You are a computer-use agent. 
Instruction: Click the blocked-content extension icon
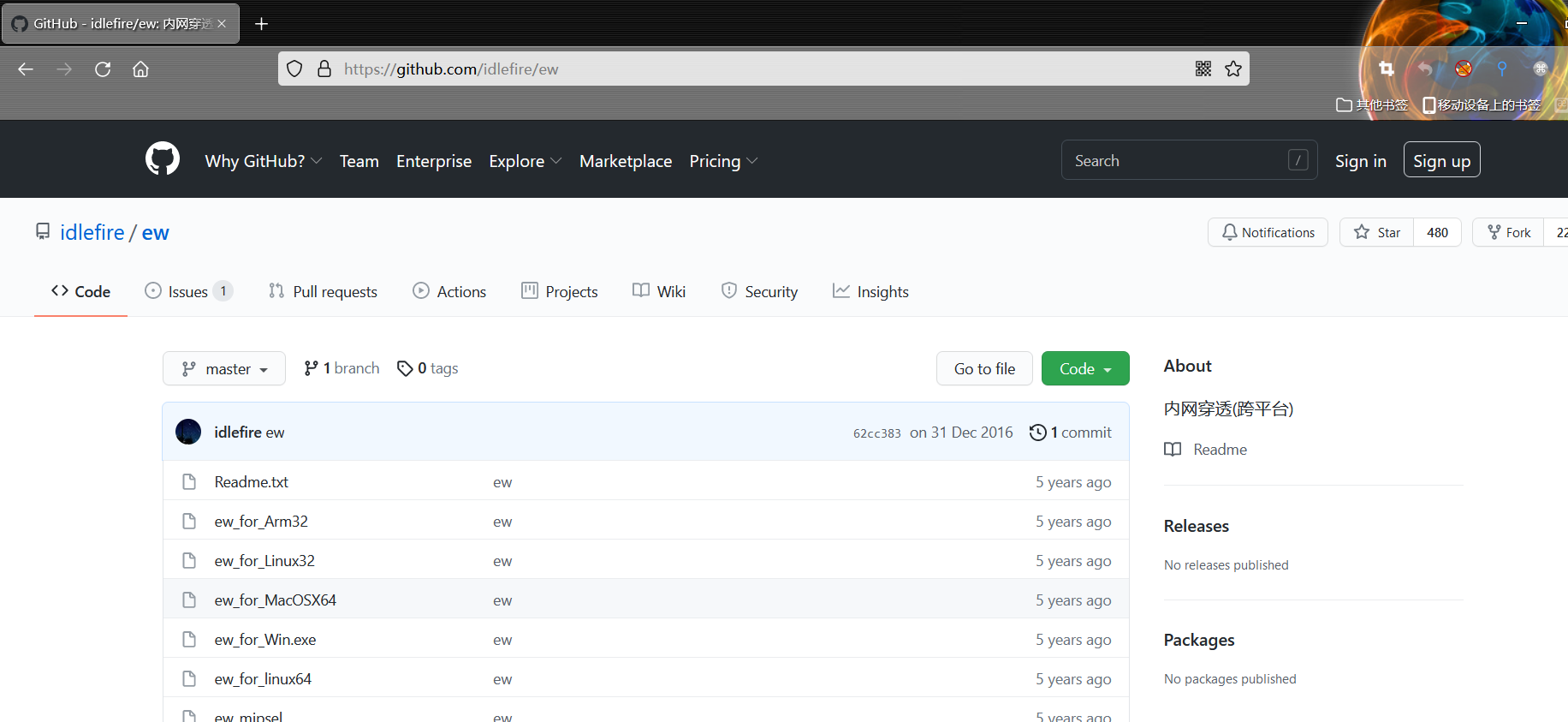click(1464, 69)
